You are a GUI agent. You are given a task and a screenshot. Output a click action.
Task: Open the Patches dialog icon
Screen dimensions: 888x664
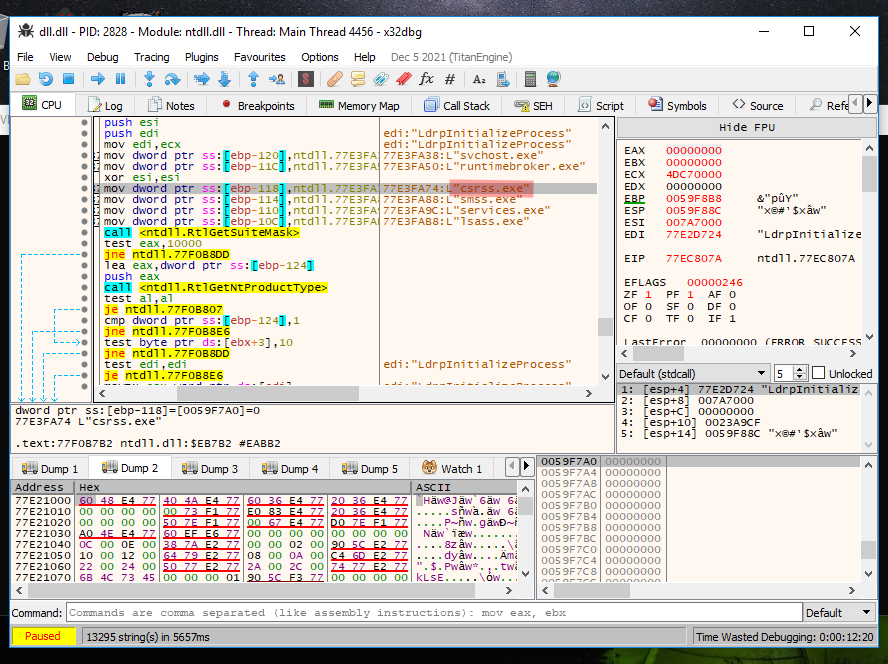(335, 79)
